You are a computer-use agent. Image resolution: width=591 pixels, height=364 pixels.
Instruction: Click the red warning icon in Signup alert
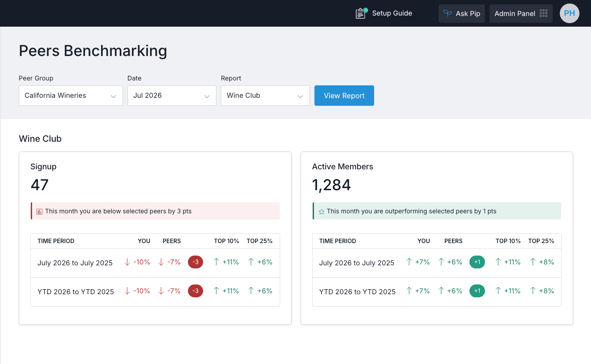pos(39,211)
